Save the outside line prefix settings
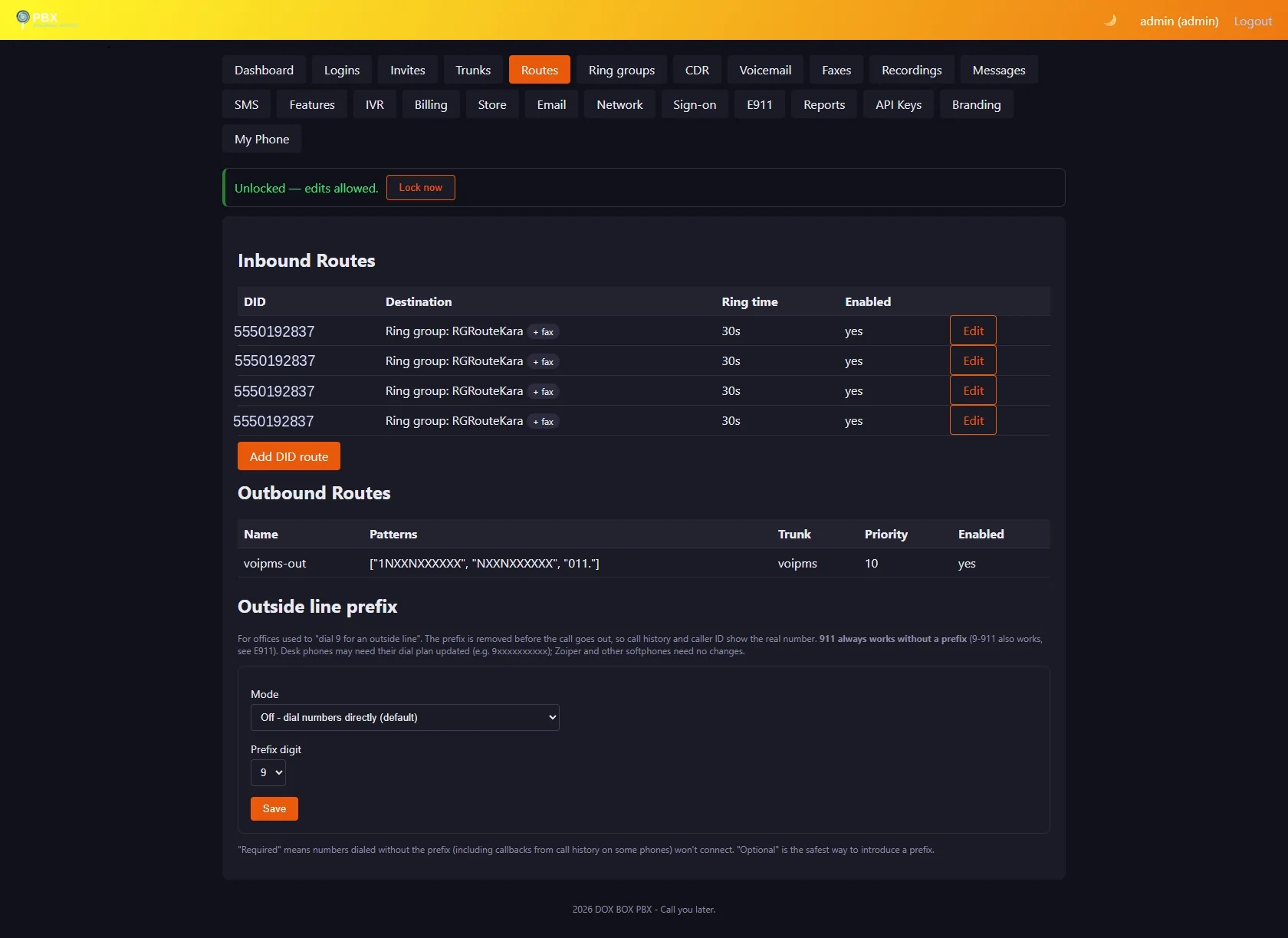Image resolution: width=1288 pixels, height=938 pixels. (274, 808)
